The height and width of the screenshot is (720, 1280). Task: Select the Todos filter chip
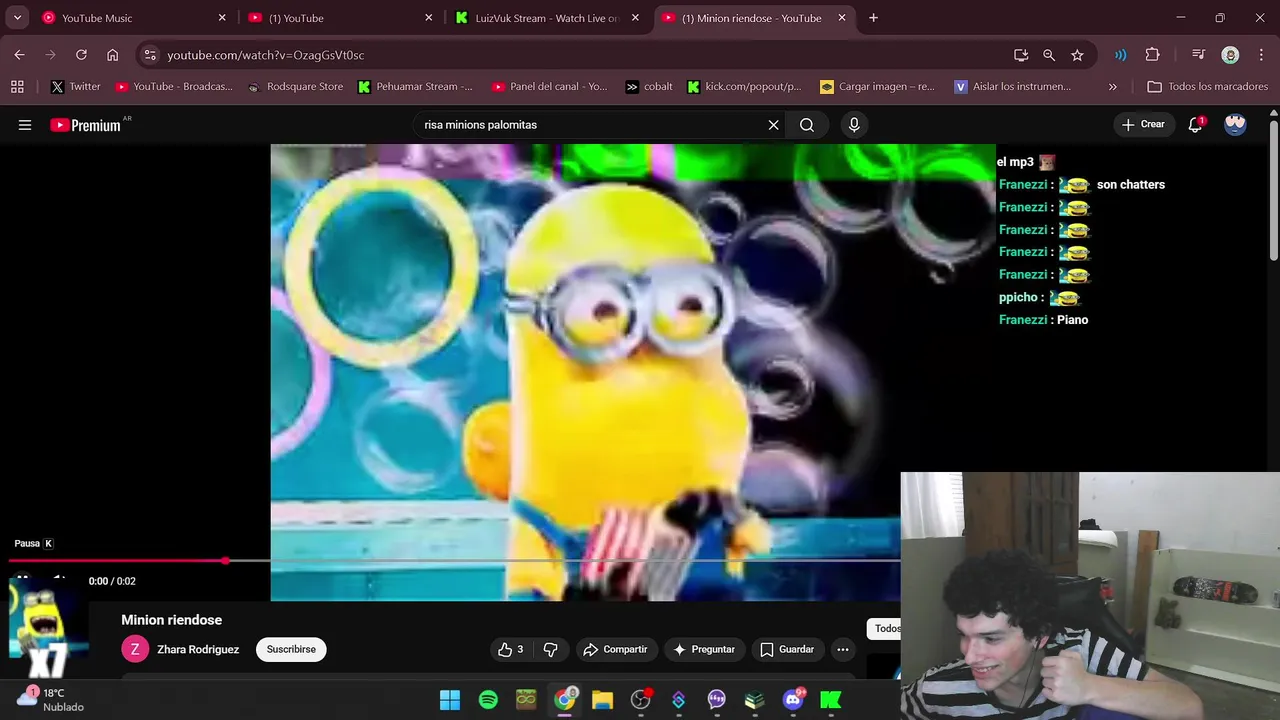pos(884,628)
